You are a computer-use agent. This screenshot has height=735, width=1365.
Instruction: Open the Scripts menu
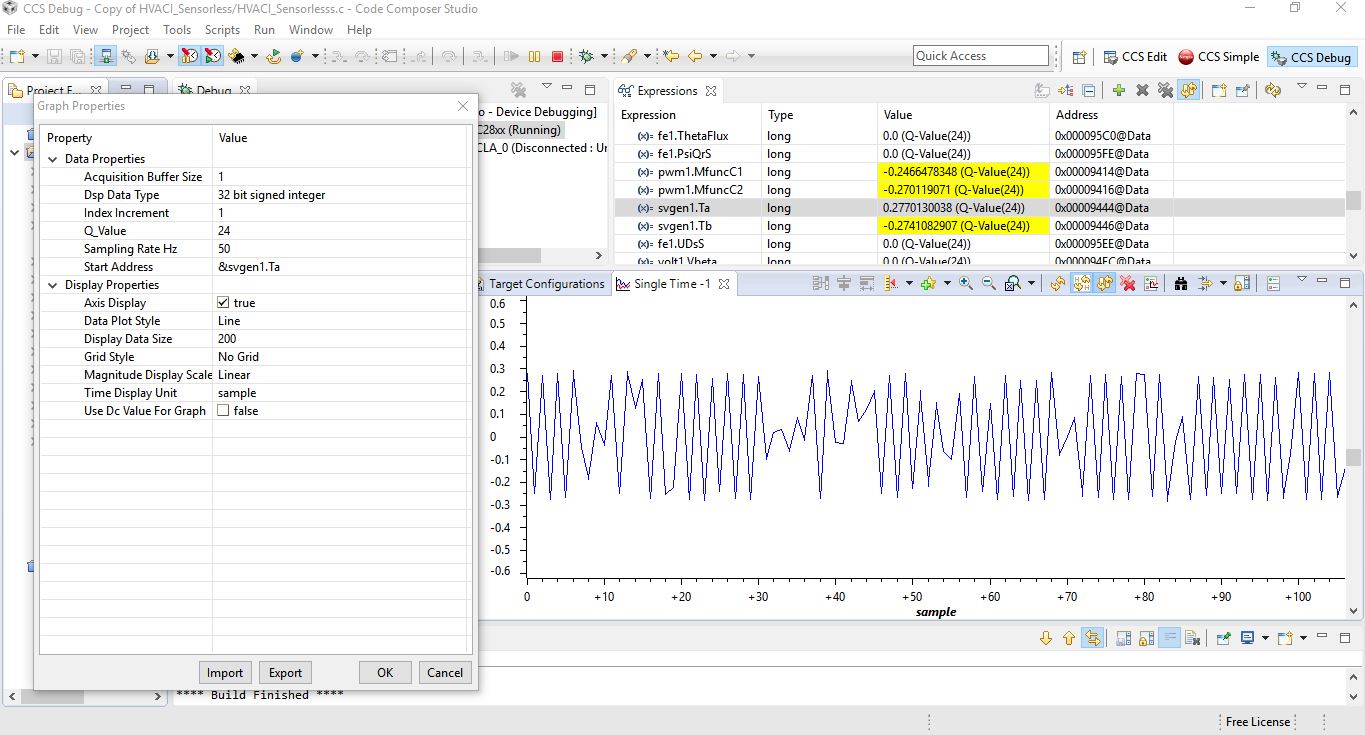click(222, 30)
